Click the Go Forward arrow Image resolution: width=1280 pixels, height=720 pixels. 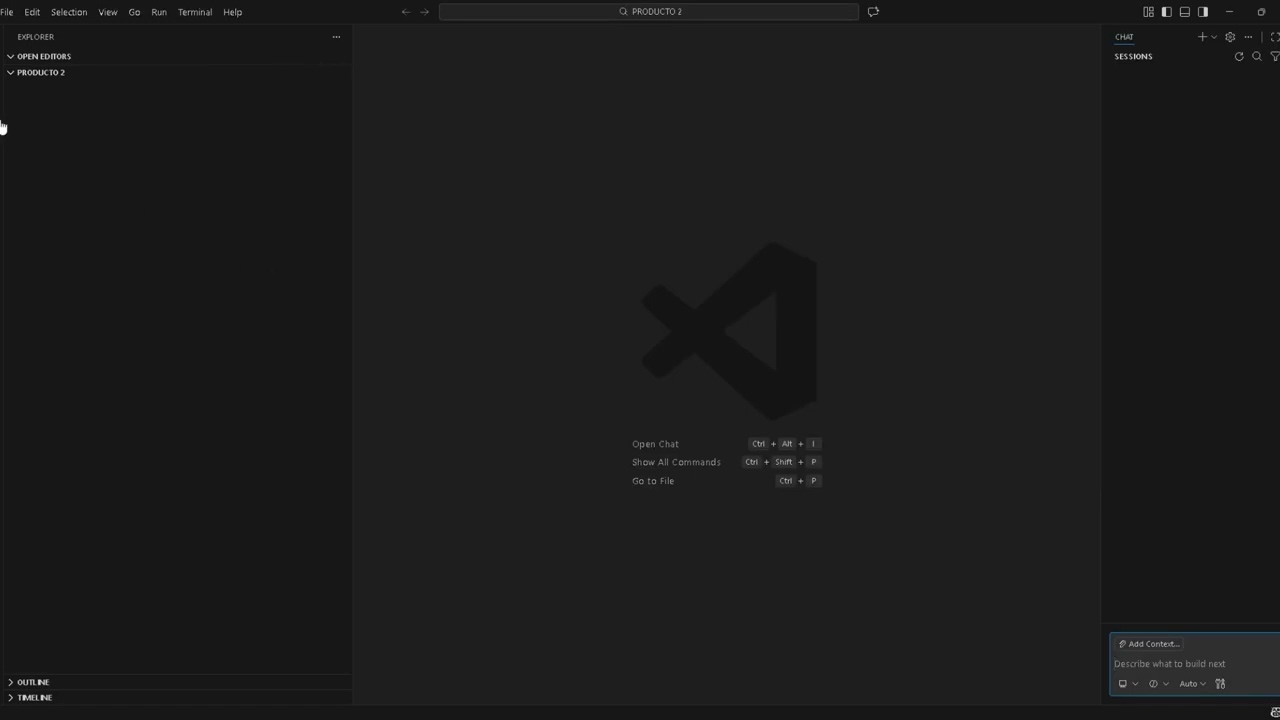pos(424,12)
